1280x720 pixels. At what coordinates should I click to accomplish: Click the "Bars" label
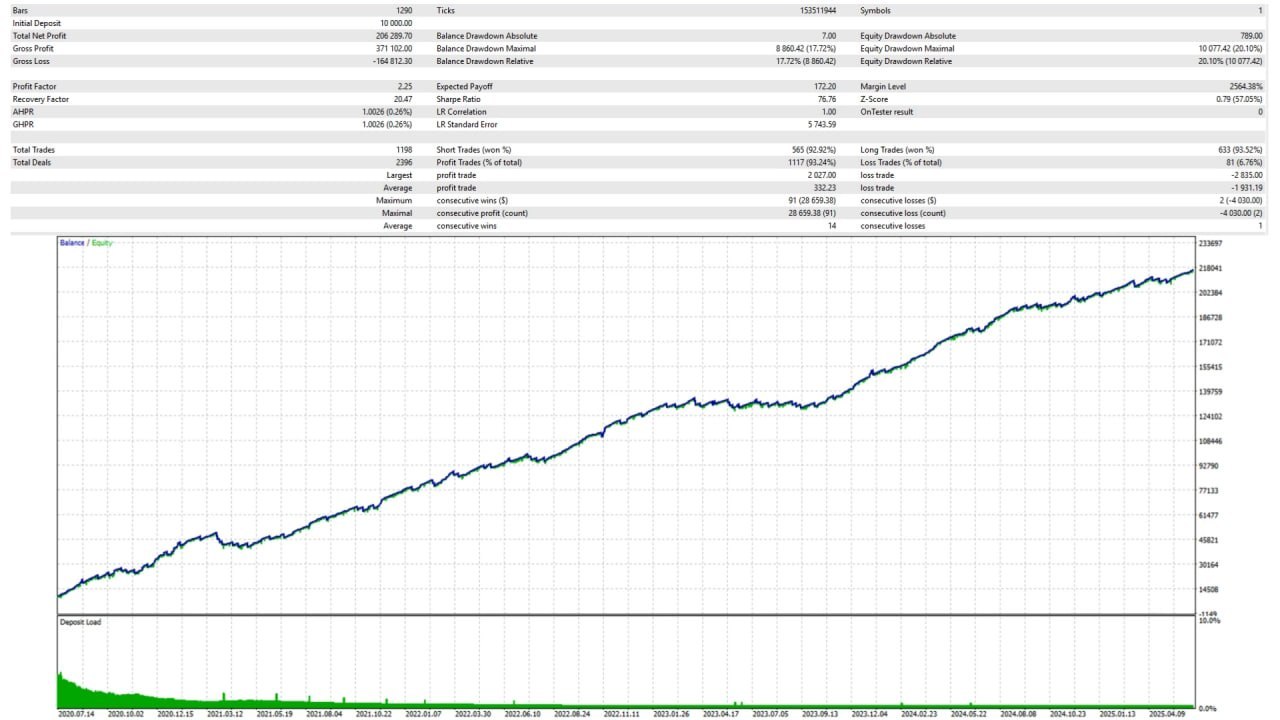pyautogui.click(x=20, y=10)
